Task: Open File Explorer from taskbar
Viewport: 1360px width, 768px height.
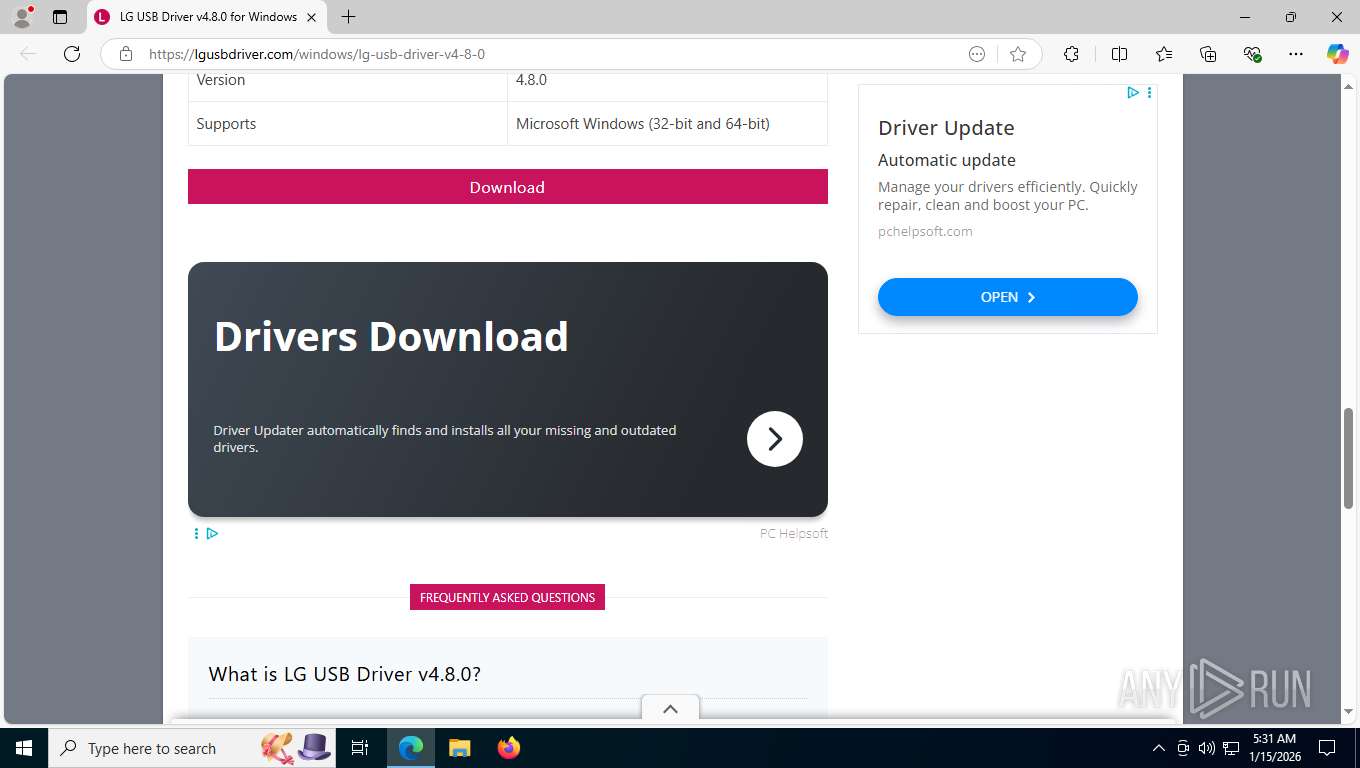Action: pos(459,748)
